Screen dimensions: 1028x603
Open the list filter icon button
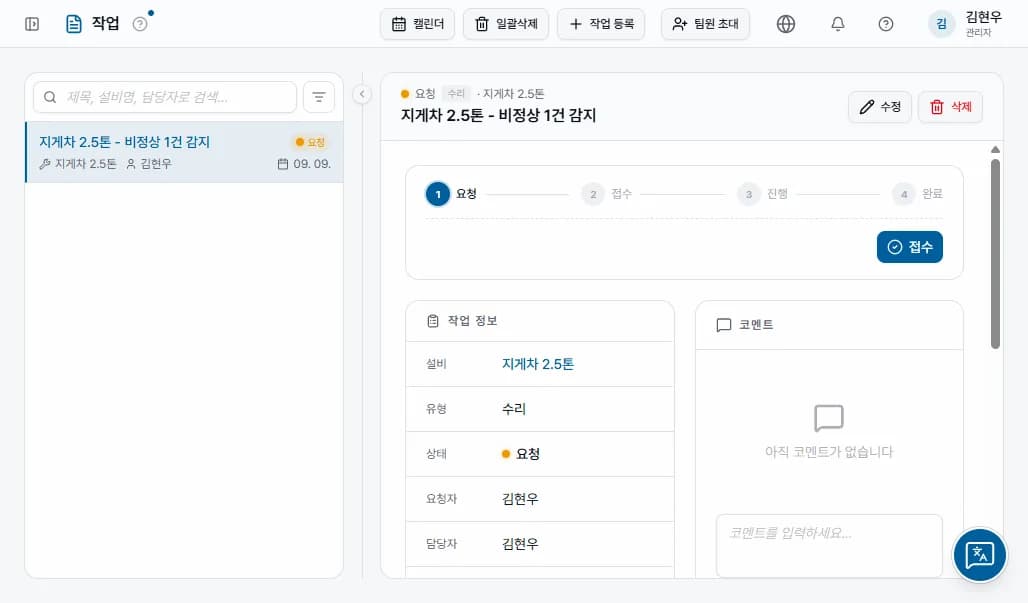pyautogui.click(x=319, y=97)
